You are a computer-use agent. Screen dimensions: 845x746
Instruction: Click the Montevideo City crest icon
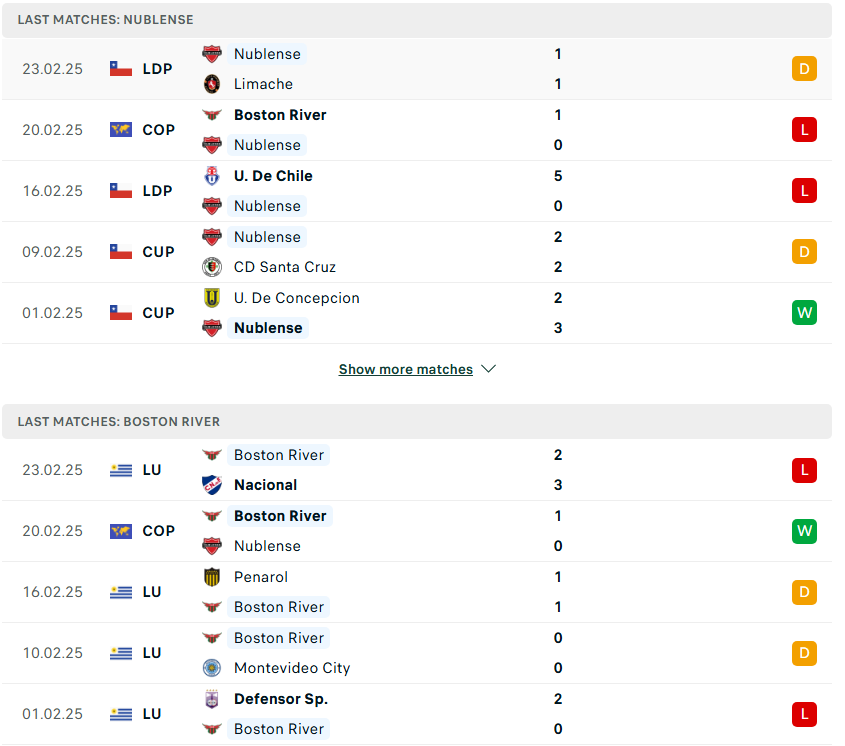[x=212, y=668]
